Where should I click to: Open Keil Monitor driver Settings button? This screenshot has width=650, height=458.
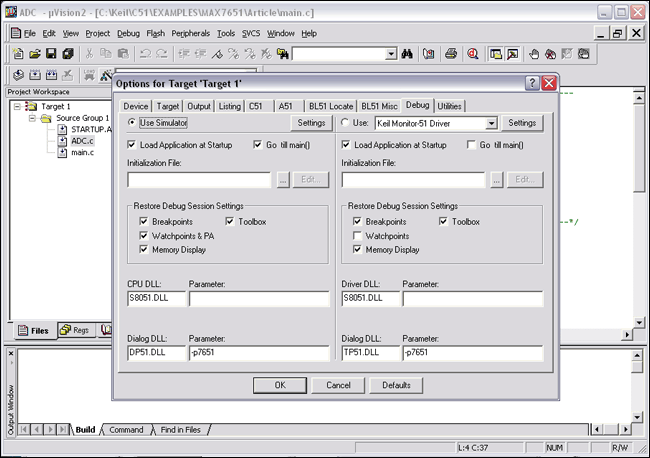coord(522,123)
